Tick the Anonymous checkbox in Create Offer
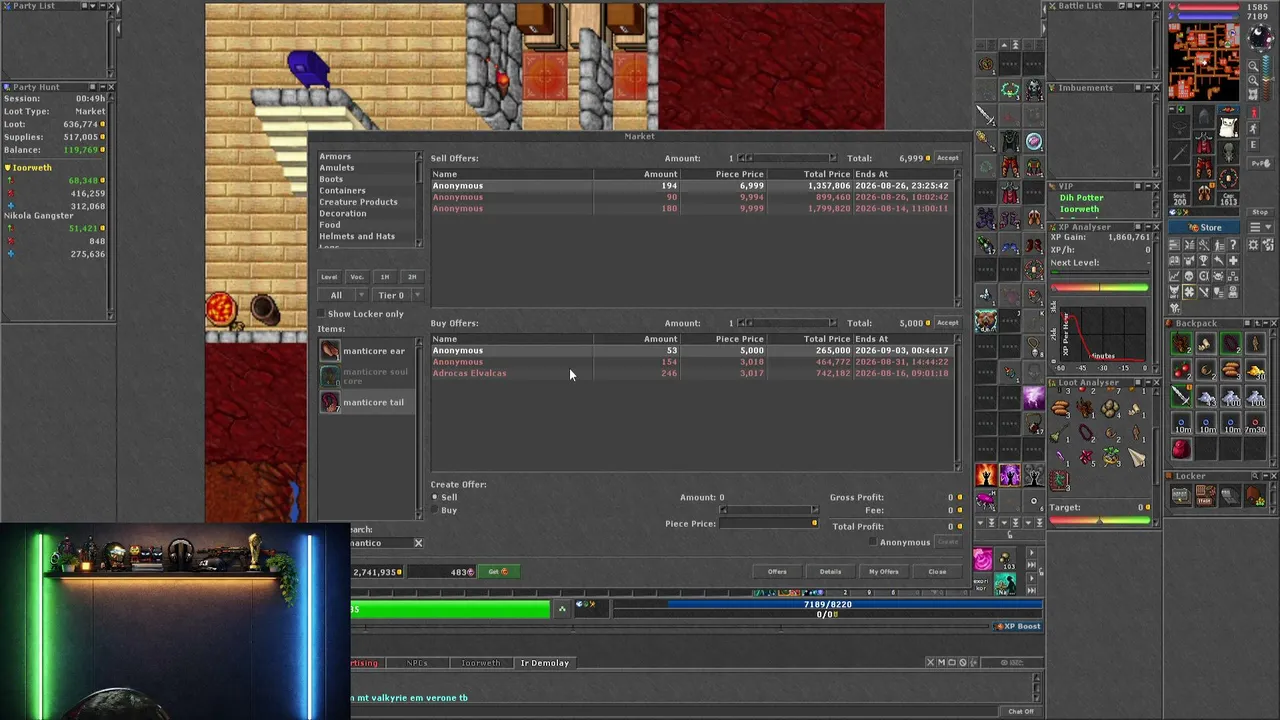Viewport: 1280px width, 720px height. click(x=874, y=542)
